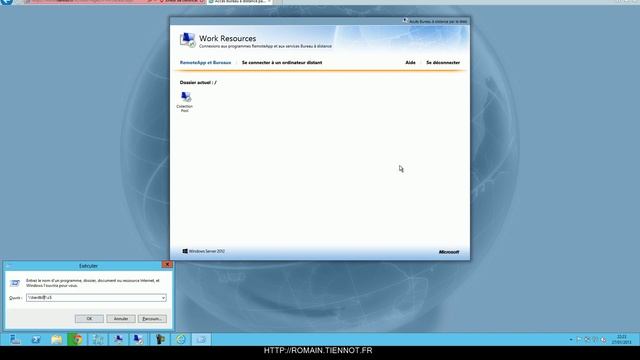Select the RemoteApp et Bureaux tab
640x360 pixels.
pyautogui.click(x=205, y=62)
